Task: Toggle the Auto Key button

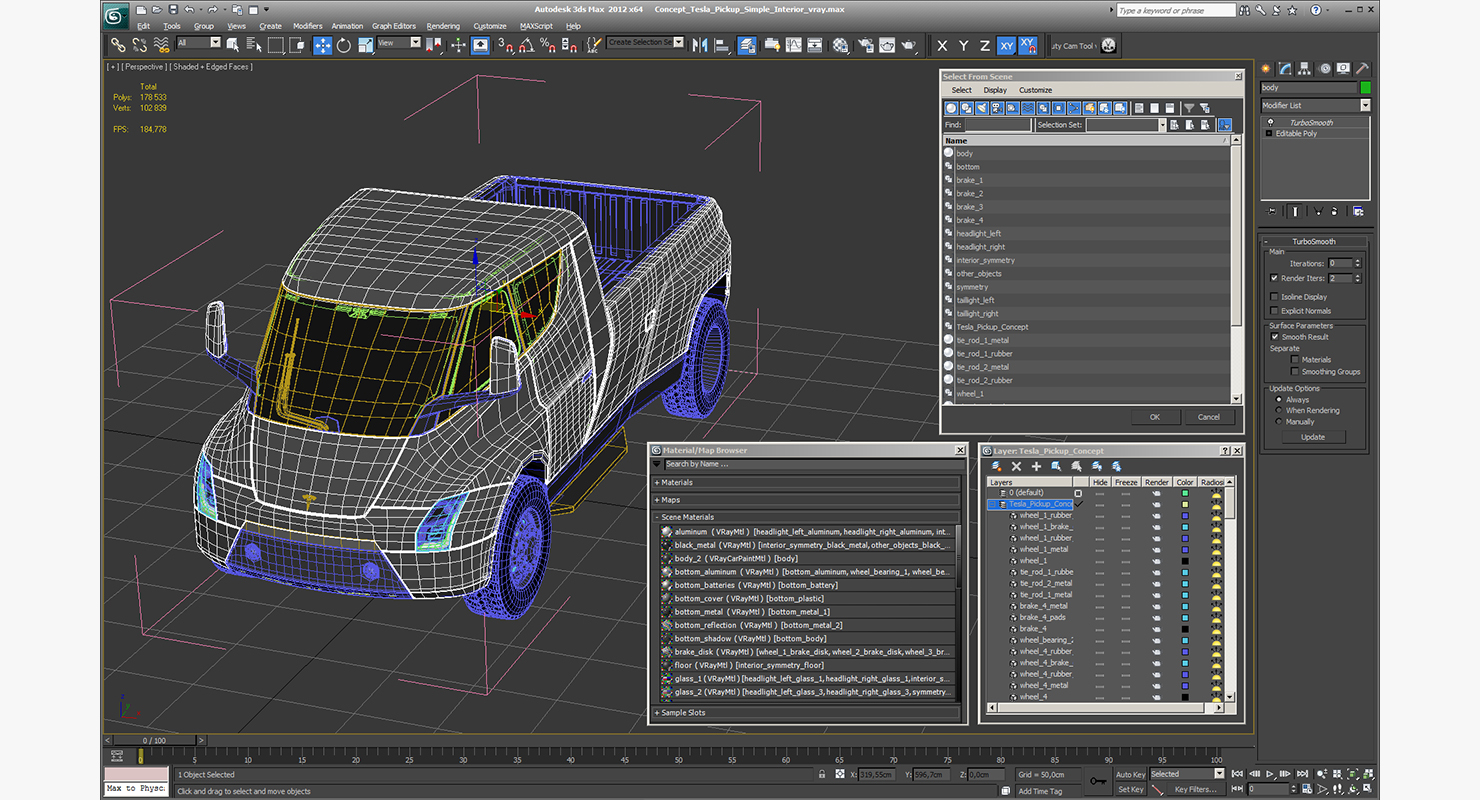Action: pos(1130,774)
